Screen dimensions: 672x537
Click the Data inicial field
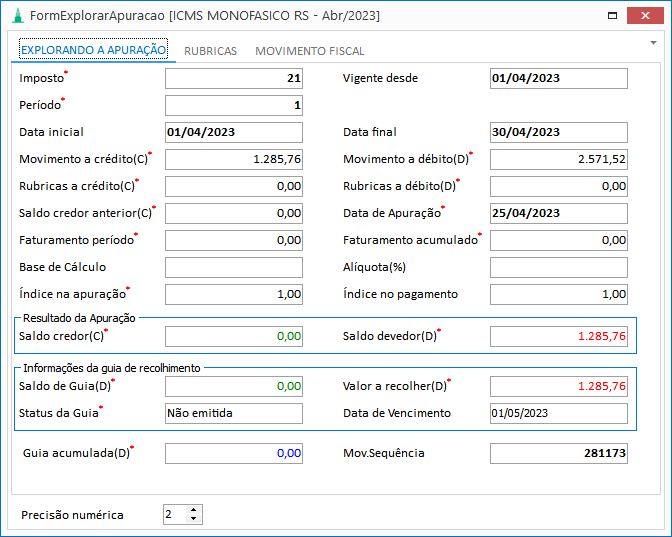pos(234,132)
